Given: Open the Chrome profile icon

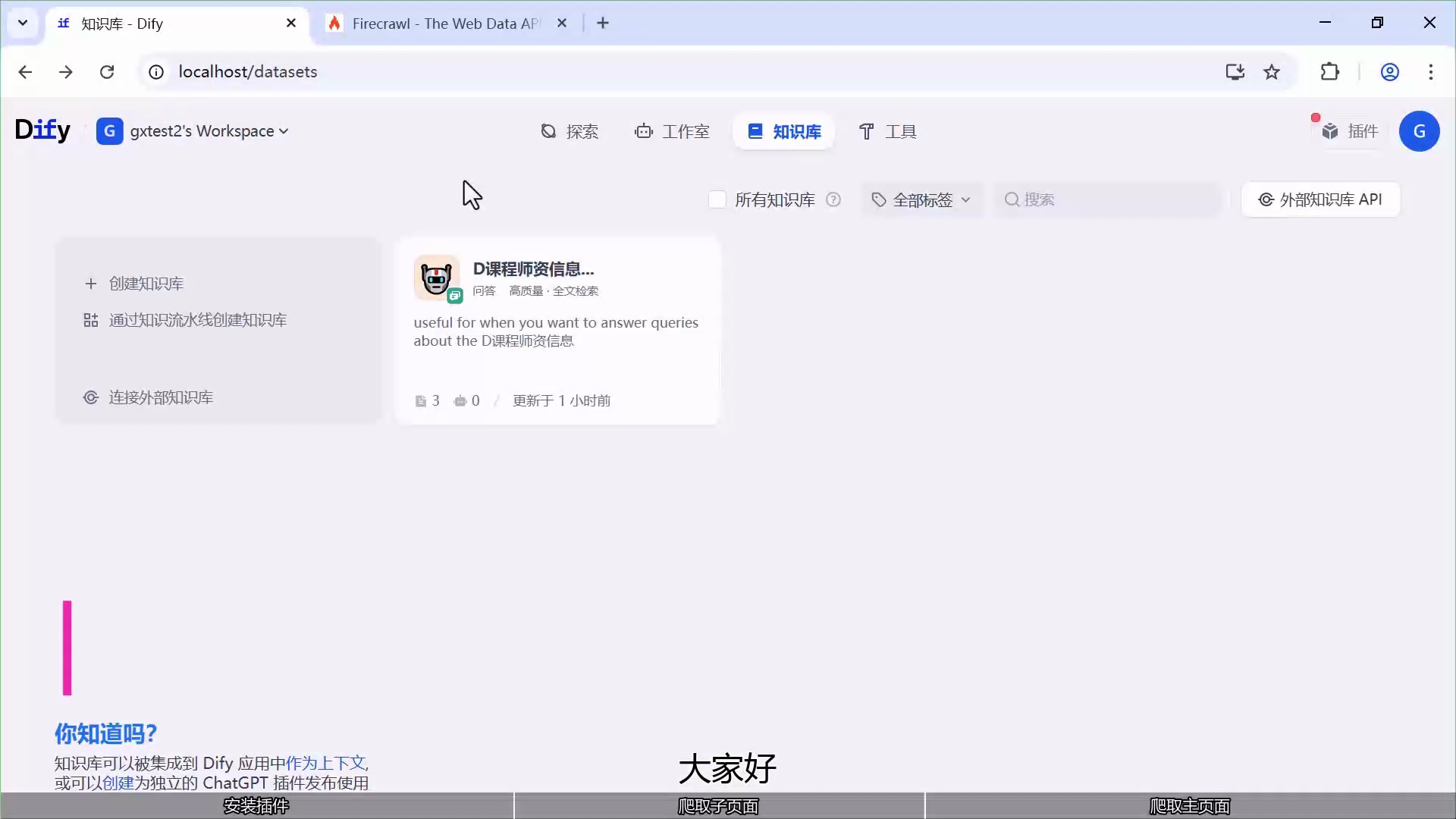Looking at the screenshot, I should pyautogui.click(x=1390, y=72).
